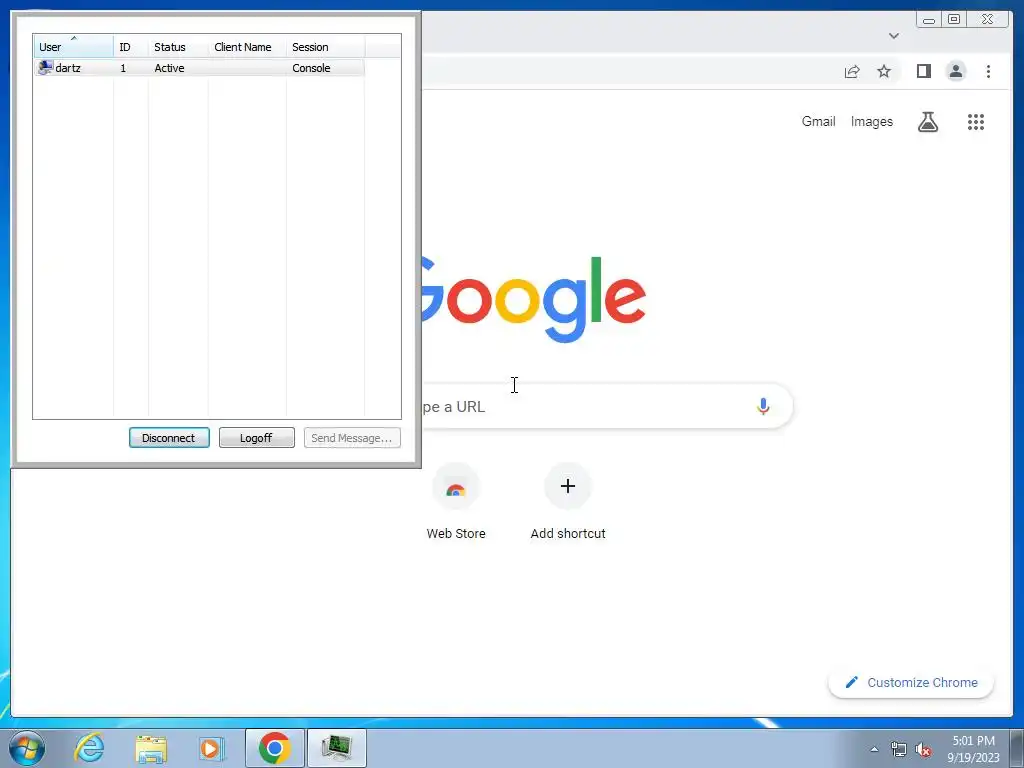Click Customize Chrome button
The height and width of the screenshot is (768, 1024).
coord(911,682)
